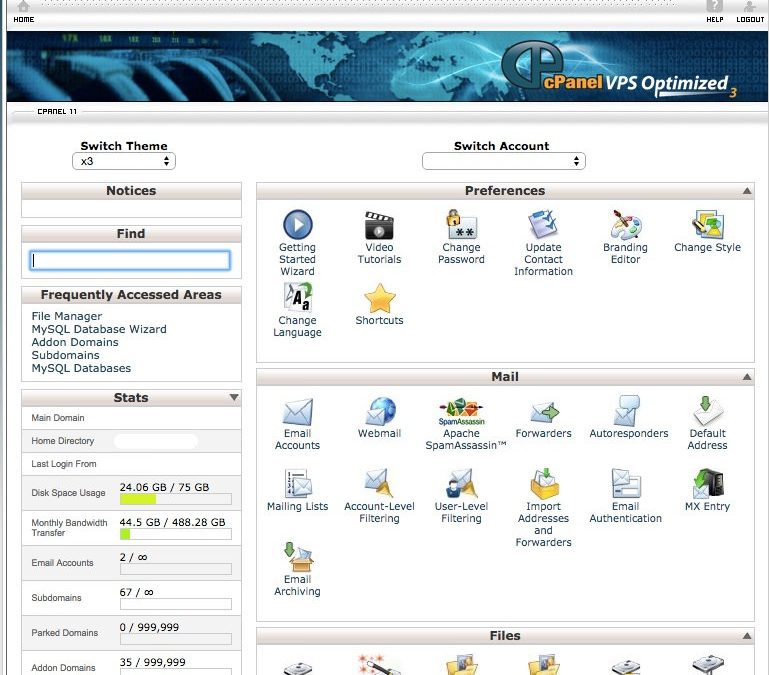Click the Preferences section header
The height and width of the screenshot is (675, 770).
tap(505, 190)
